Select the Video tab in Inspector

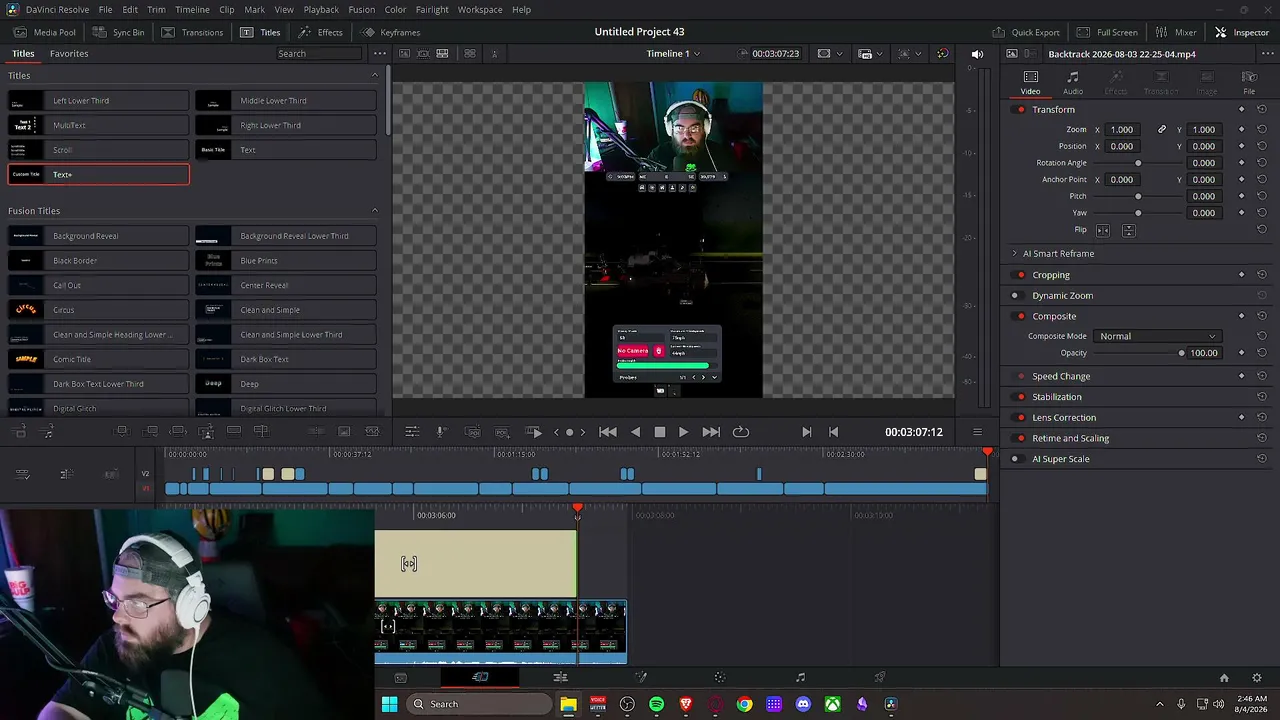[x=1030, y=83]
